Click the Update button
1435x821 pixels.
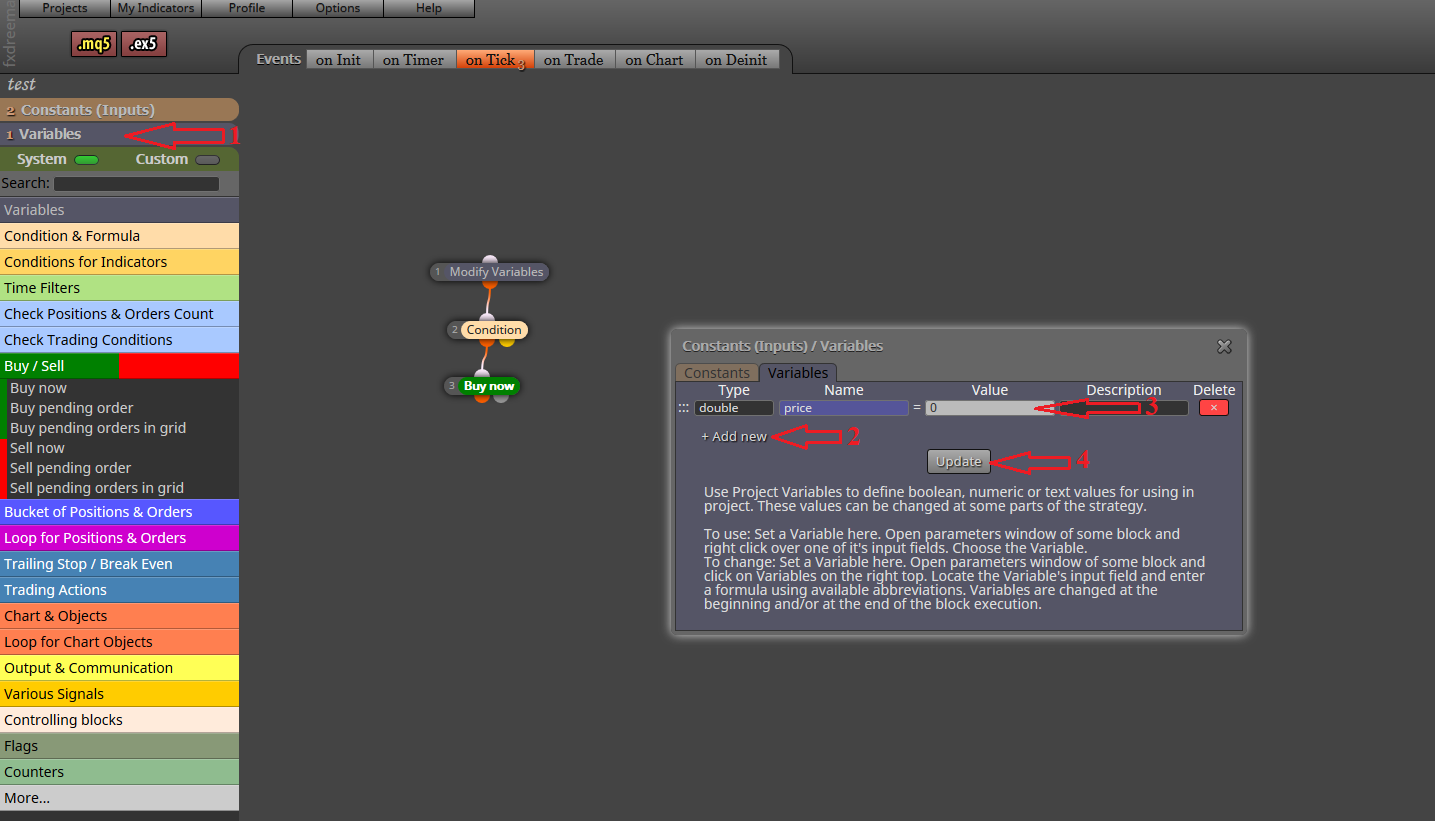point(959,461)
